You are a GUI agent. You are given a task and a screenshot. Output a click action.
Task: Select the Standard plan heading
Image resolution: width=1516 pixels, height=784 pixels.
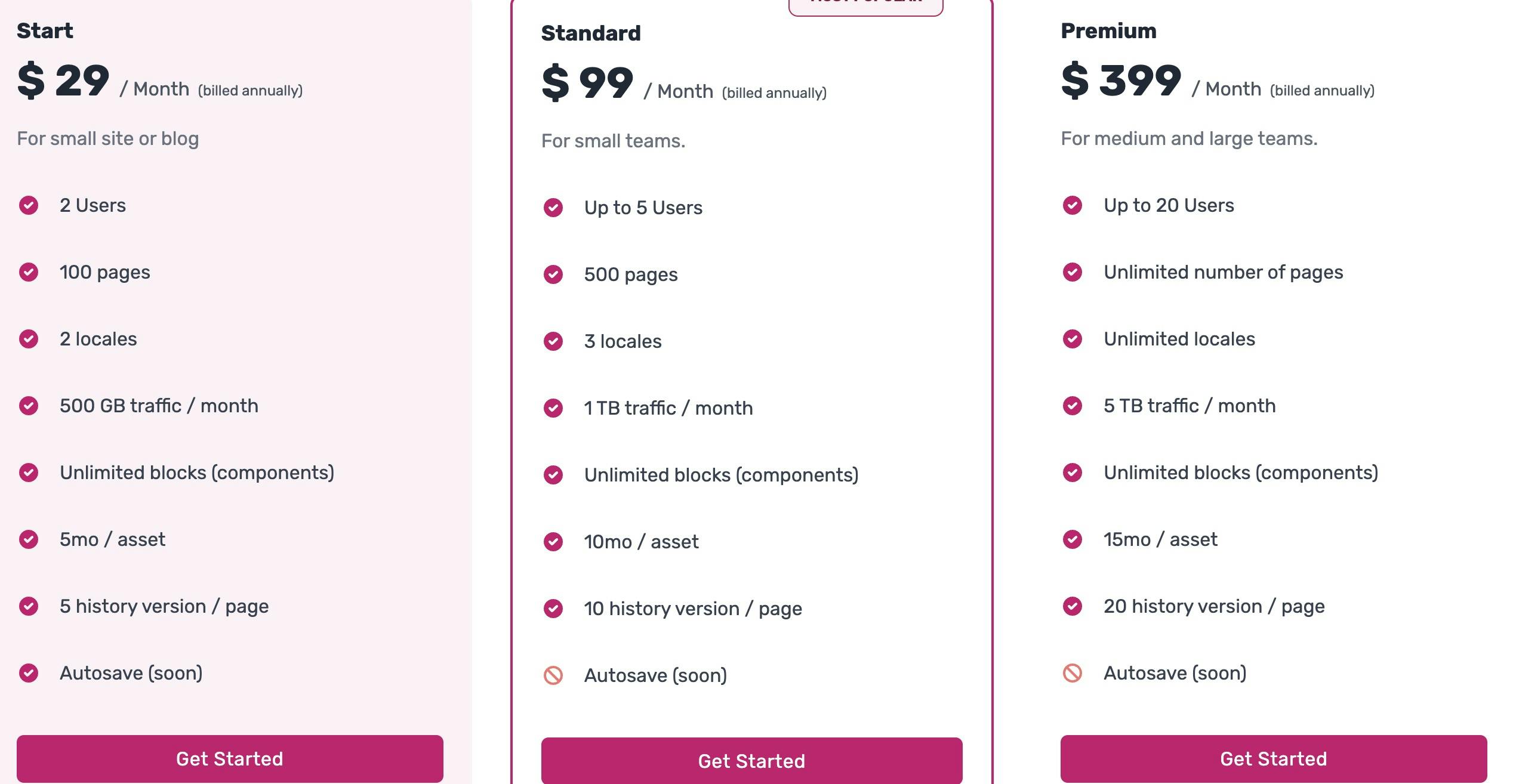(591, 33)
